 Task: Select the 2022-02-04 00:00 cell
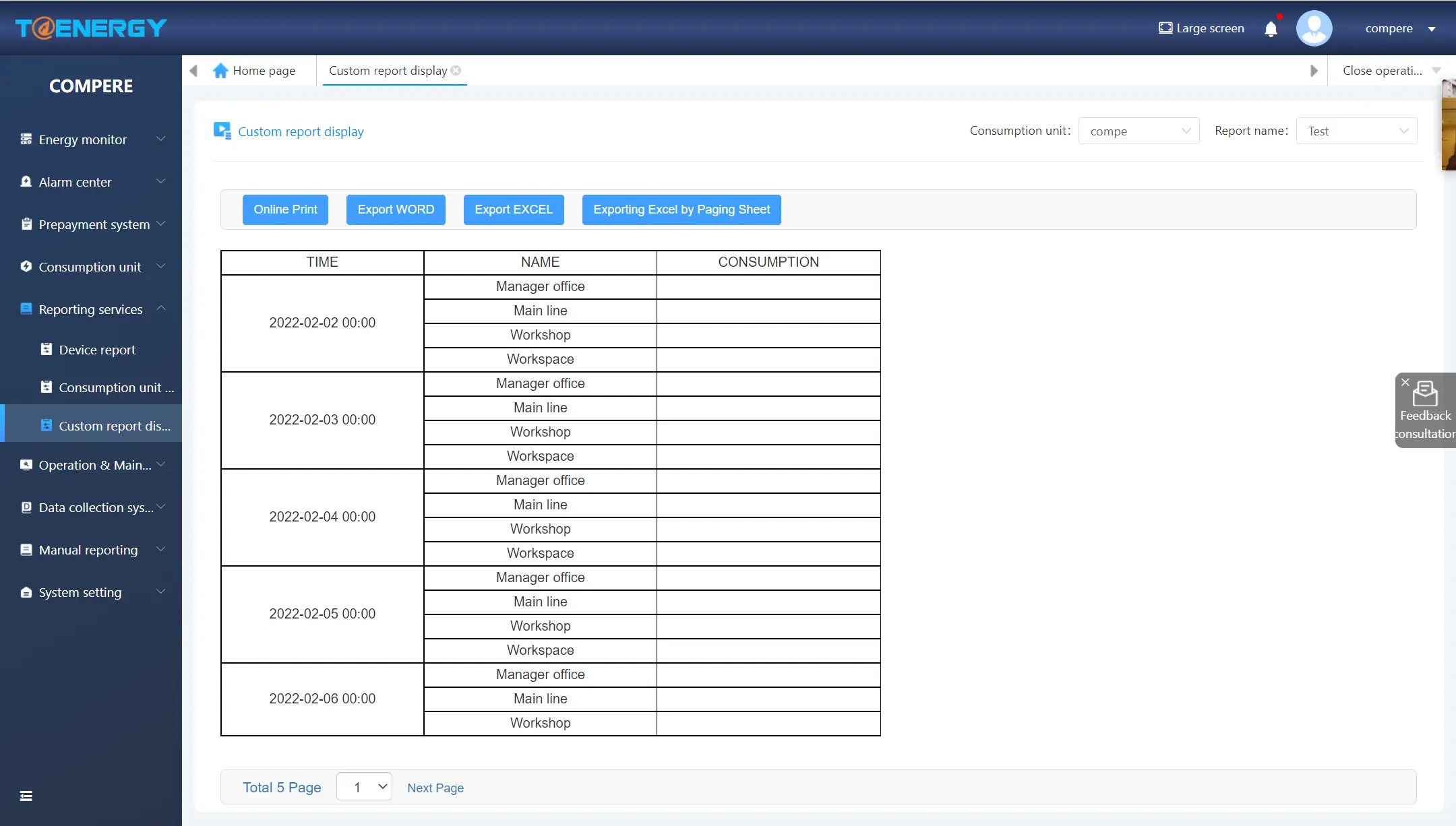(x=322, y=517)
